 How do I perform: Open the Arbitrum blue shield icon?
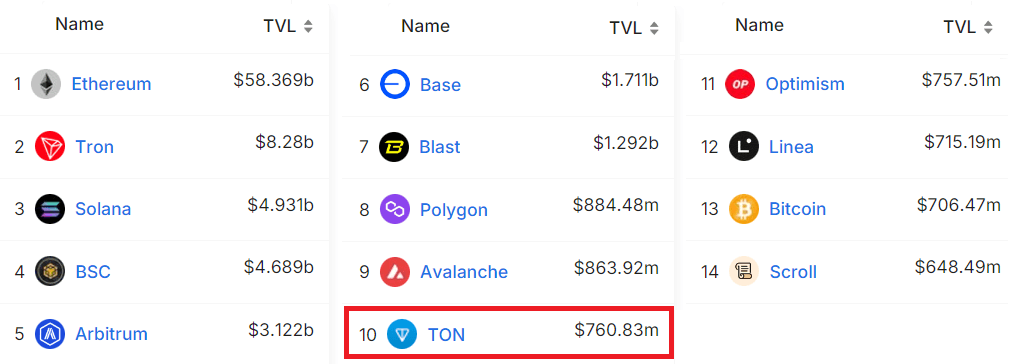(x=50, y=334)
